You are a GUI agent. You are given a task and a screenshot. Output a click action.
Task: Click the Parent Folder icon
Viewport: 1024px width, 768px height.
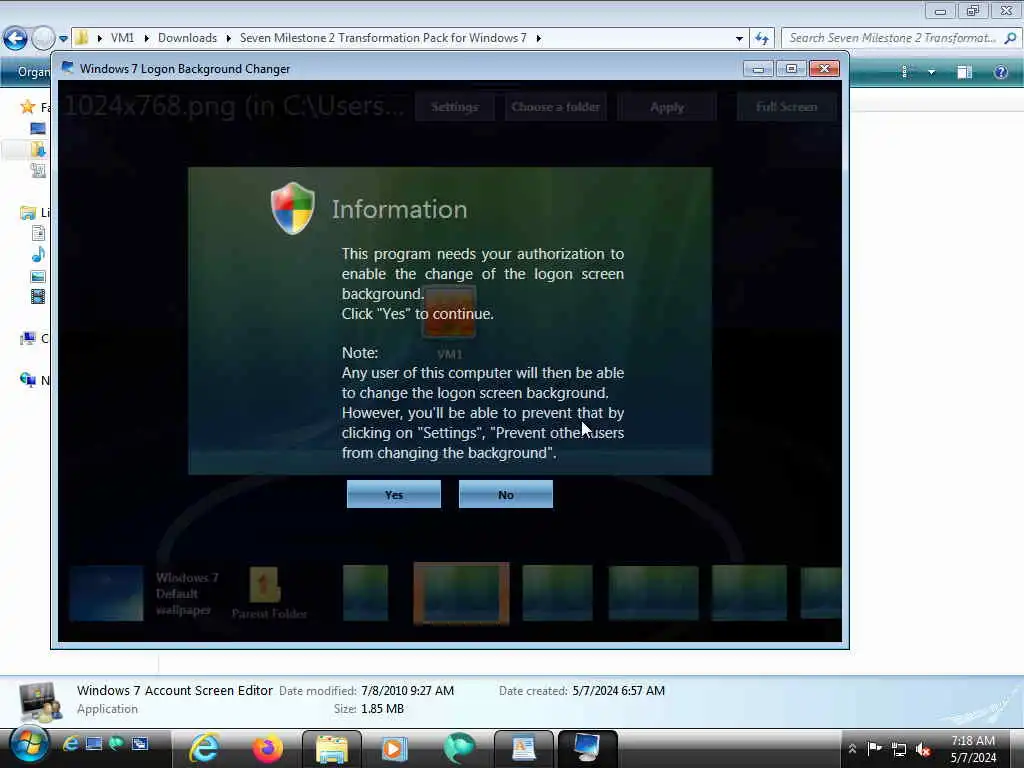point(265,584)
